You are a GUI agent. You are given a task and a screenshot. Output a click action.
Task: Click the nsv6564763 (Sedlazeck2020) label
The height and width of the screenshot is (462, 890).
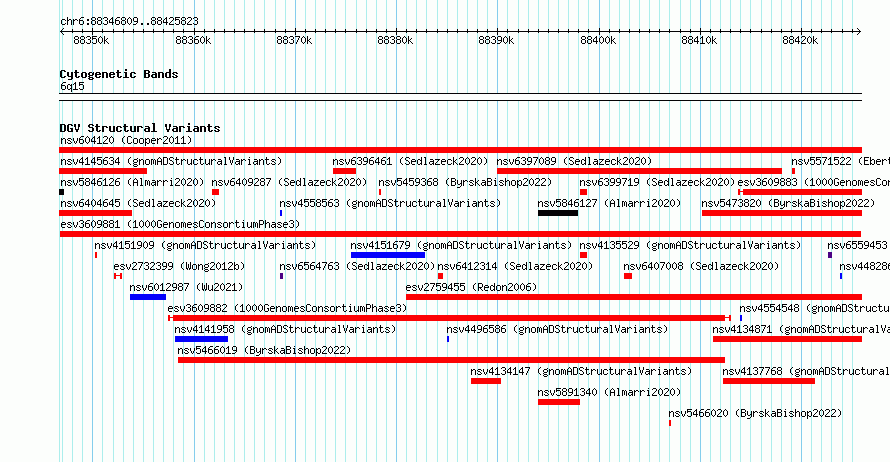point(357,266)
